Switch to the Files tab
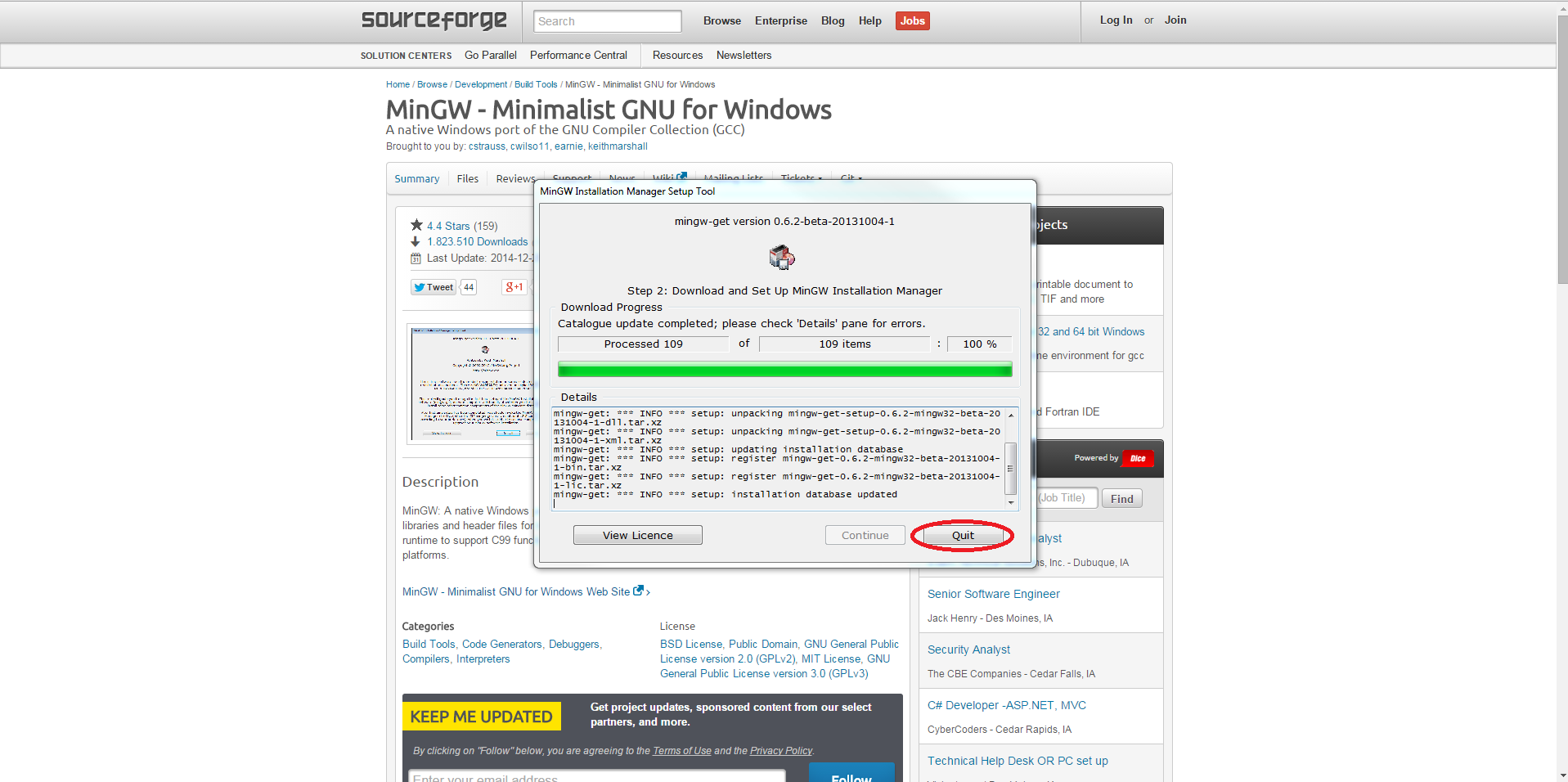The height and width of the screenshot is (782, 1568). 468,178
